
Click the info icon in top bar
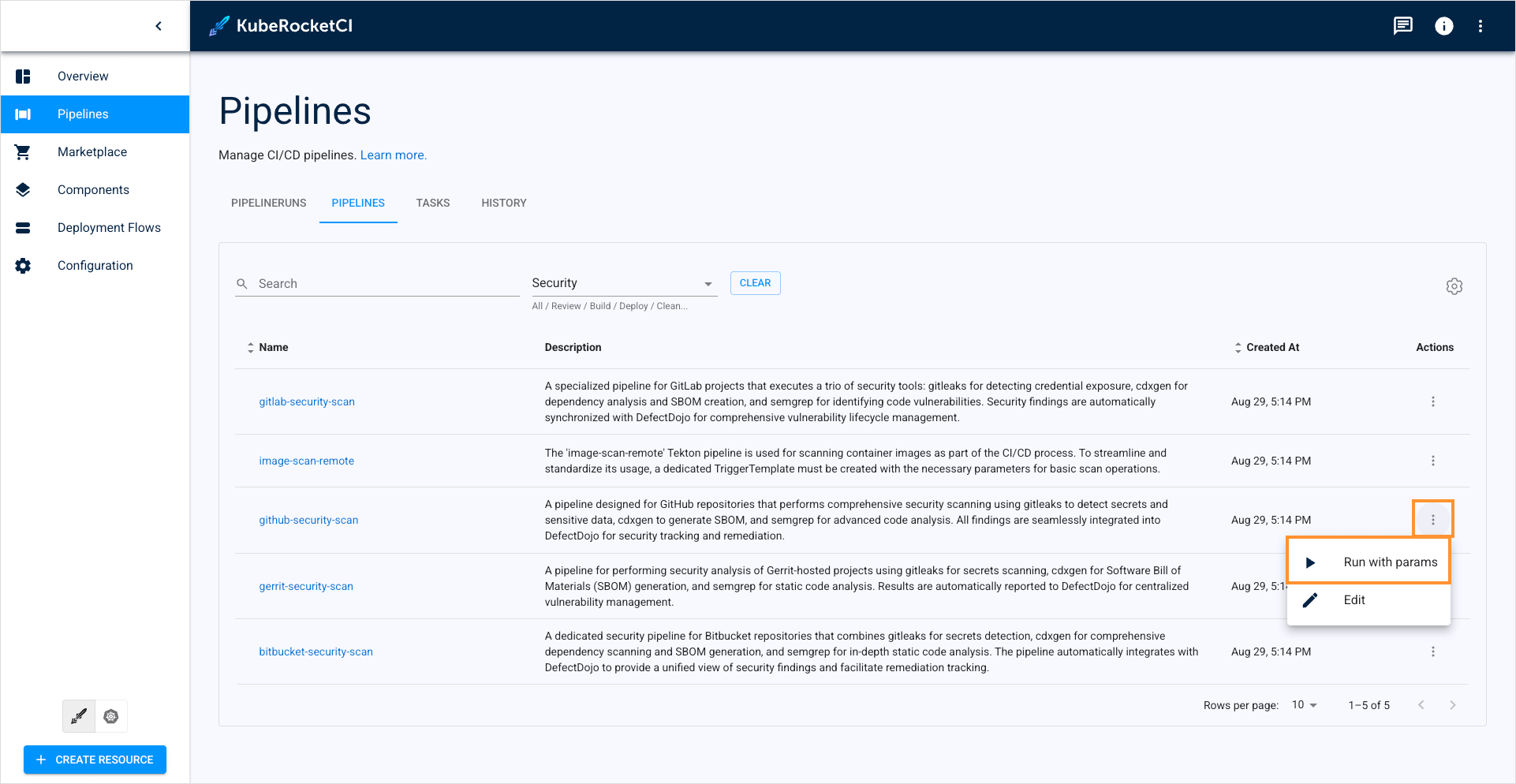pyautogui.click(x=1443, y=26)
